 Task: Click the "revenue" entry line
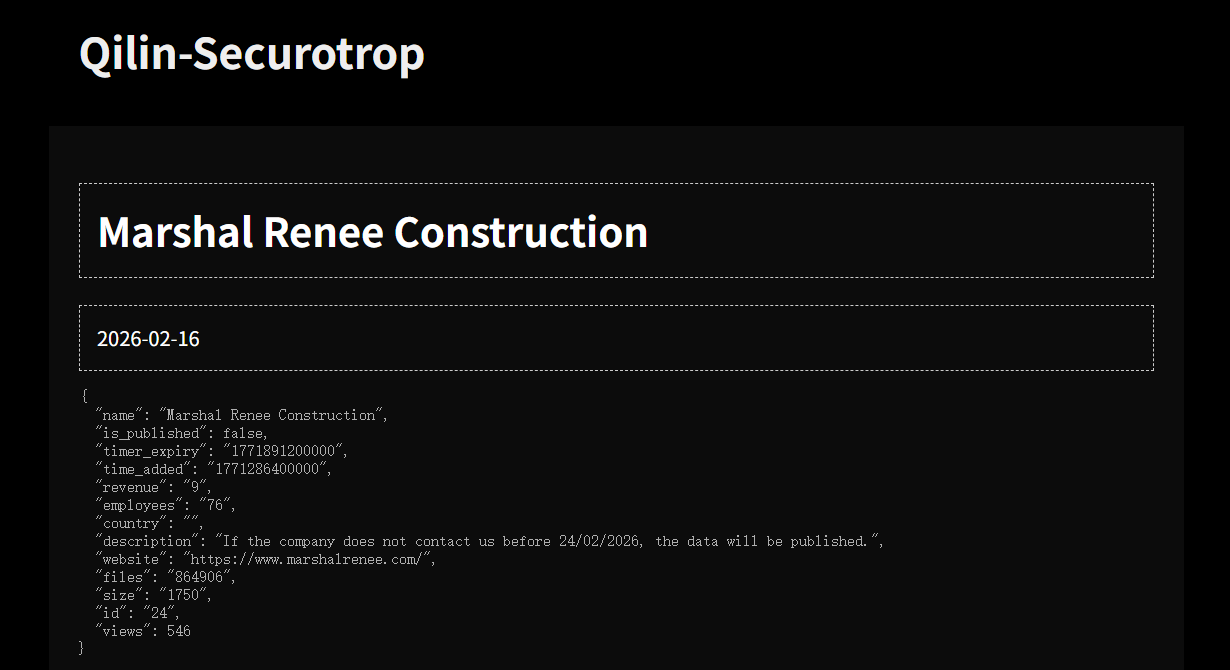click(x=152, y=487)
